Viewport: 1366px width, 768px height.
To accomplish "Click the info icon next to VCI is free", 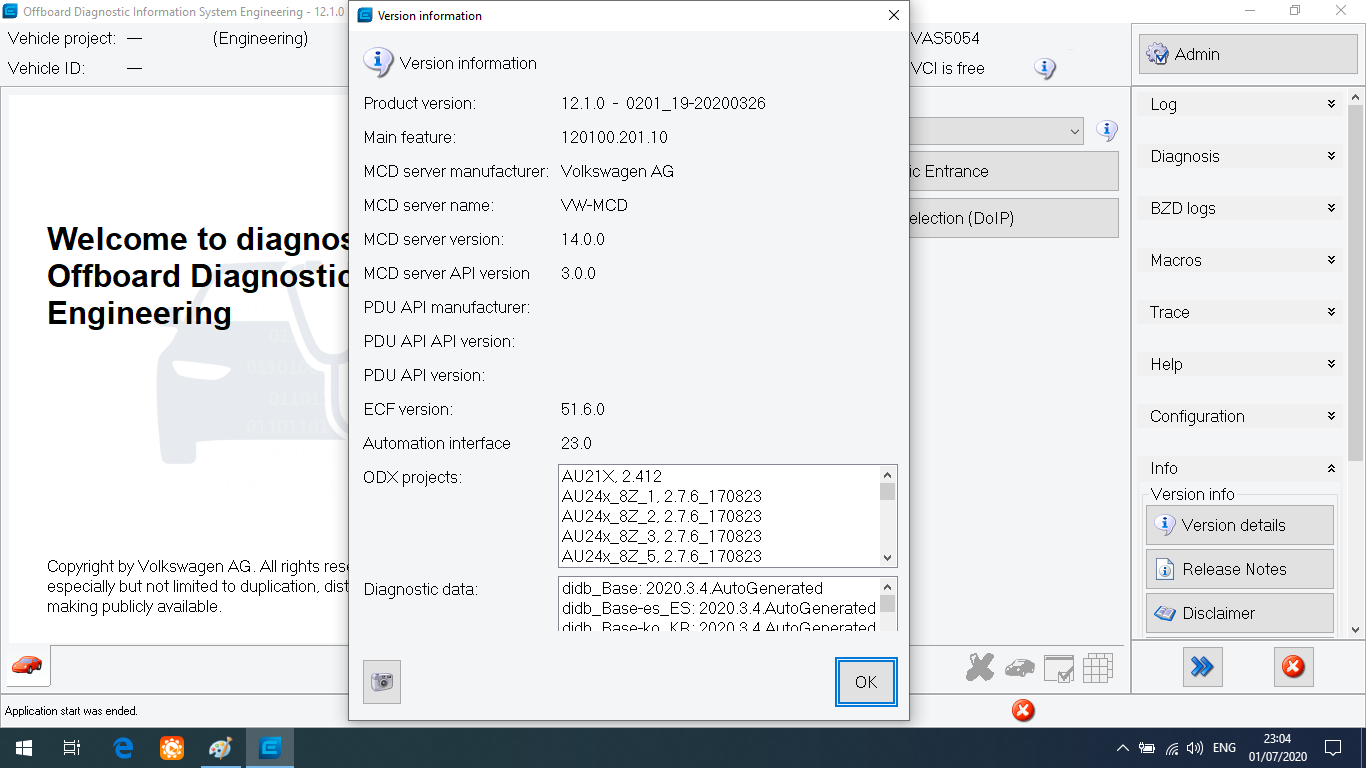I will pyautogui.click(x=1045, y=68).
